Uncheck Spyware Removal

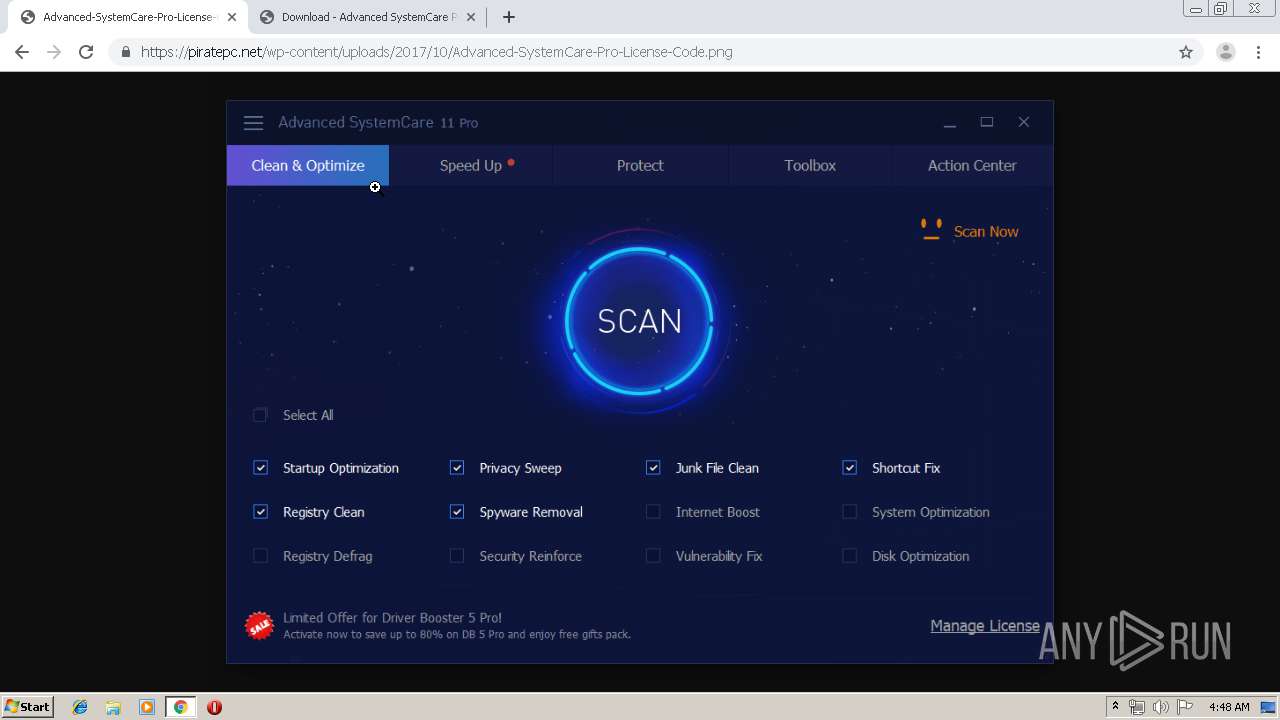[x=457, y=512]
